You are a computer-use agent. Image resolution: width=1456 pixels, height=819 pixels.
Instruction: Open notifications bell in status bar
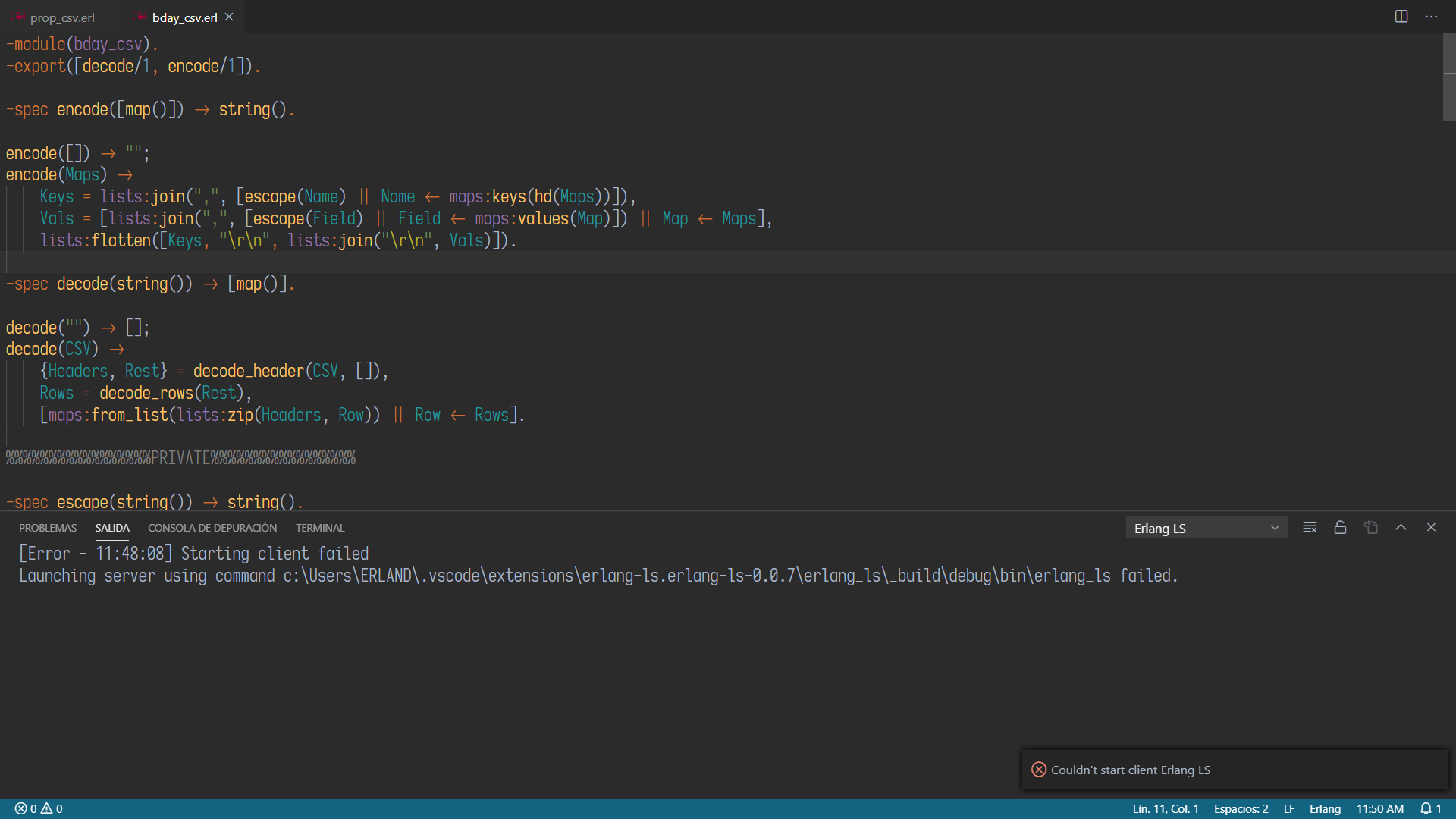point(1429,809)
